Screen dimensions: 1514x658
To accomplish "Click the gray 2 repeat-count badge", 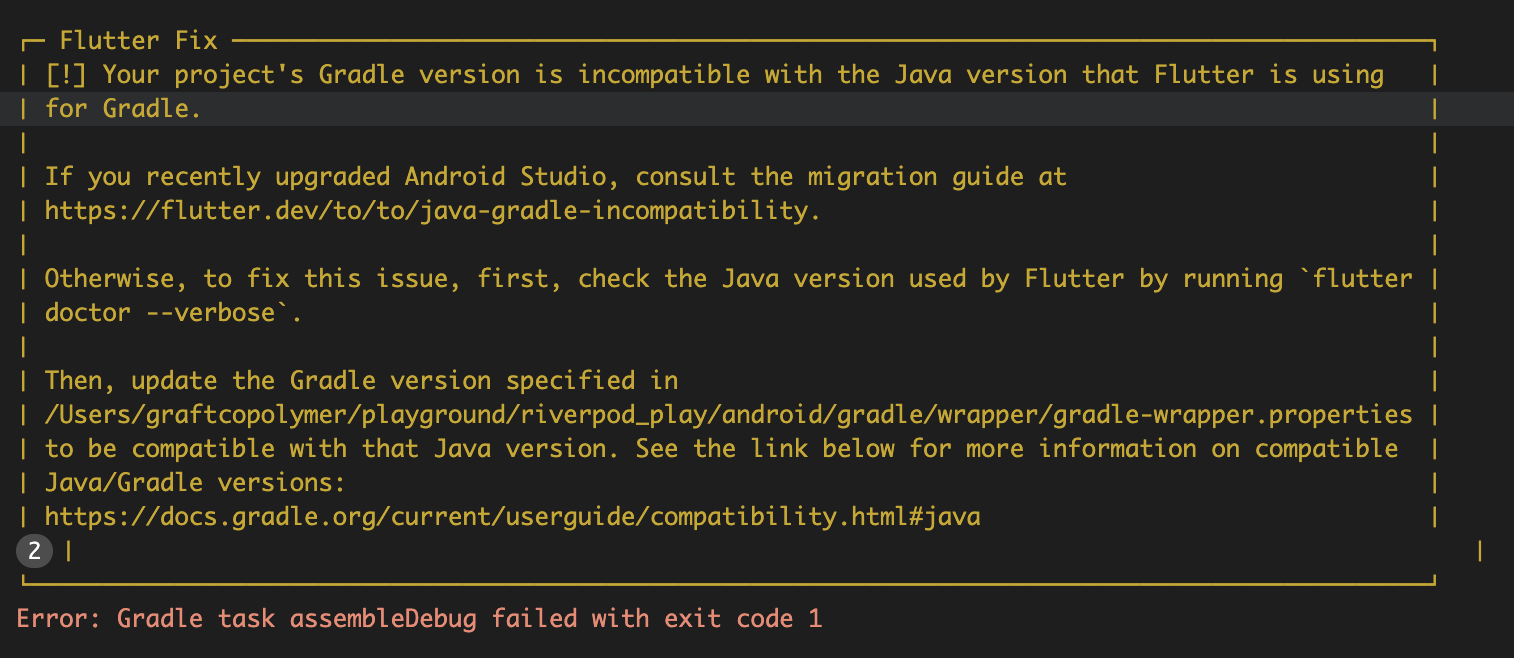I will 34,550.
